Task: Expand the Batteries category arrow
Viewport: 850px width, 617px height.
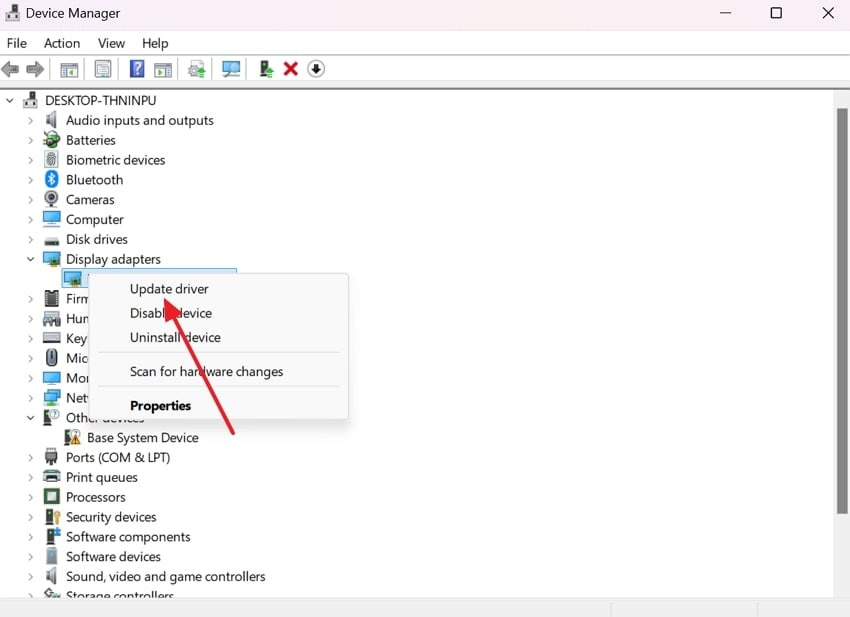Action: pos(30,140)
